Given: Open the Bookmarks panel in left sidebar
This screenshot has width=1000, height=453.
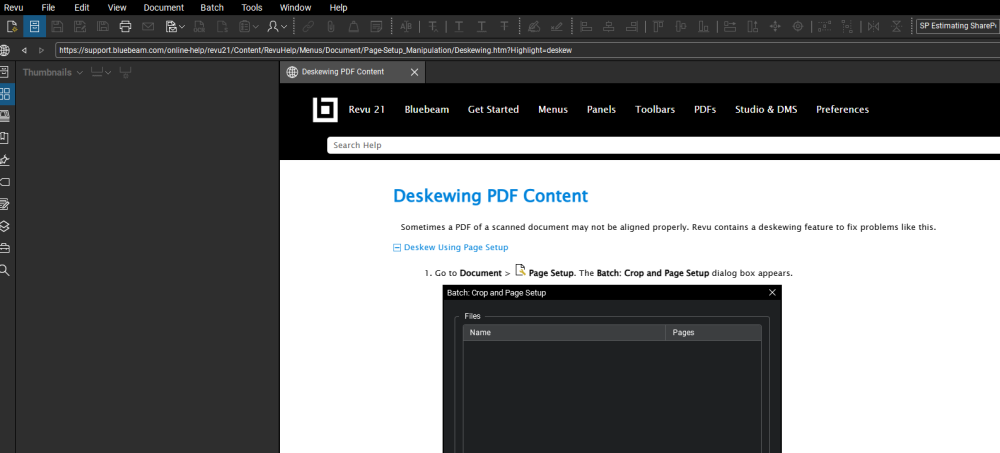Looking at the screenshot, I should pos(5,138).
